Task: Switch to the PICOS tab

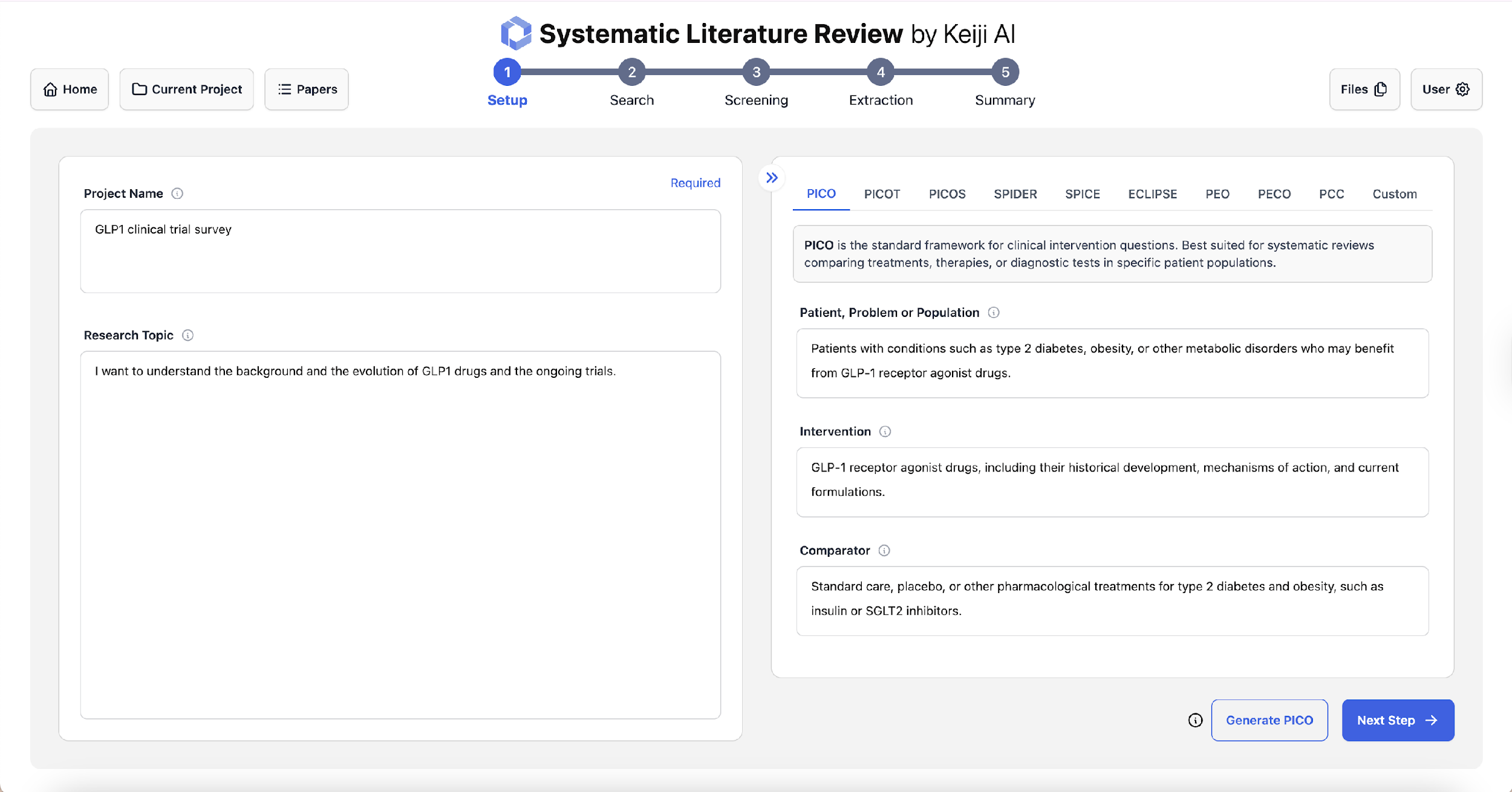Action: [x=947, y=194]
